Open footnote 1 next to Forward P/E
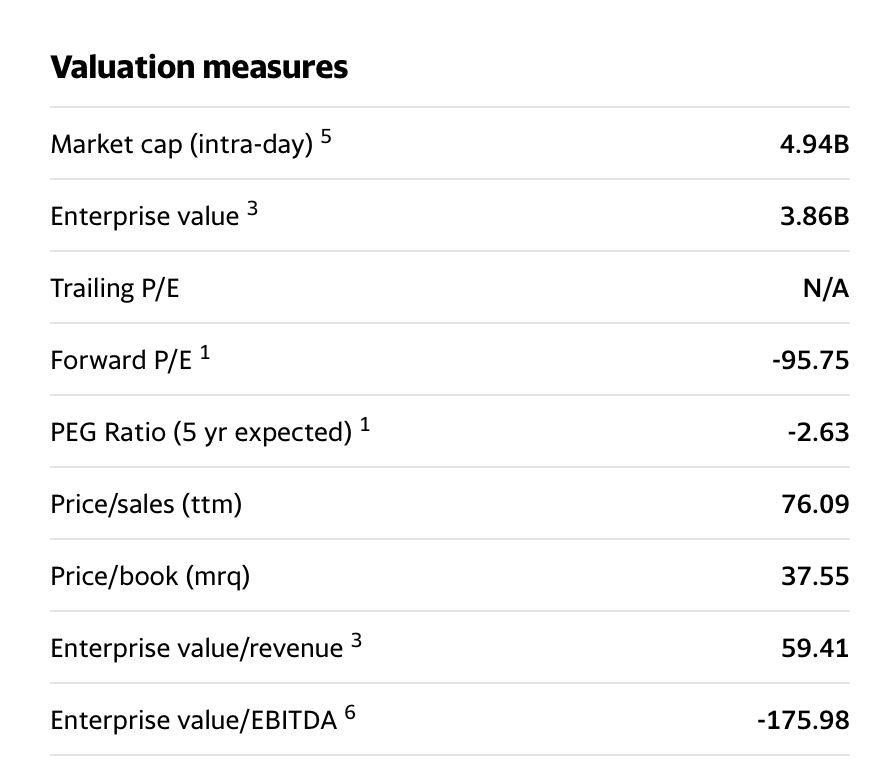 click(205, 353)
